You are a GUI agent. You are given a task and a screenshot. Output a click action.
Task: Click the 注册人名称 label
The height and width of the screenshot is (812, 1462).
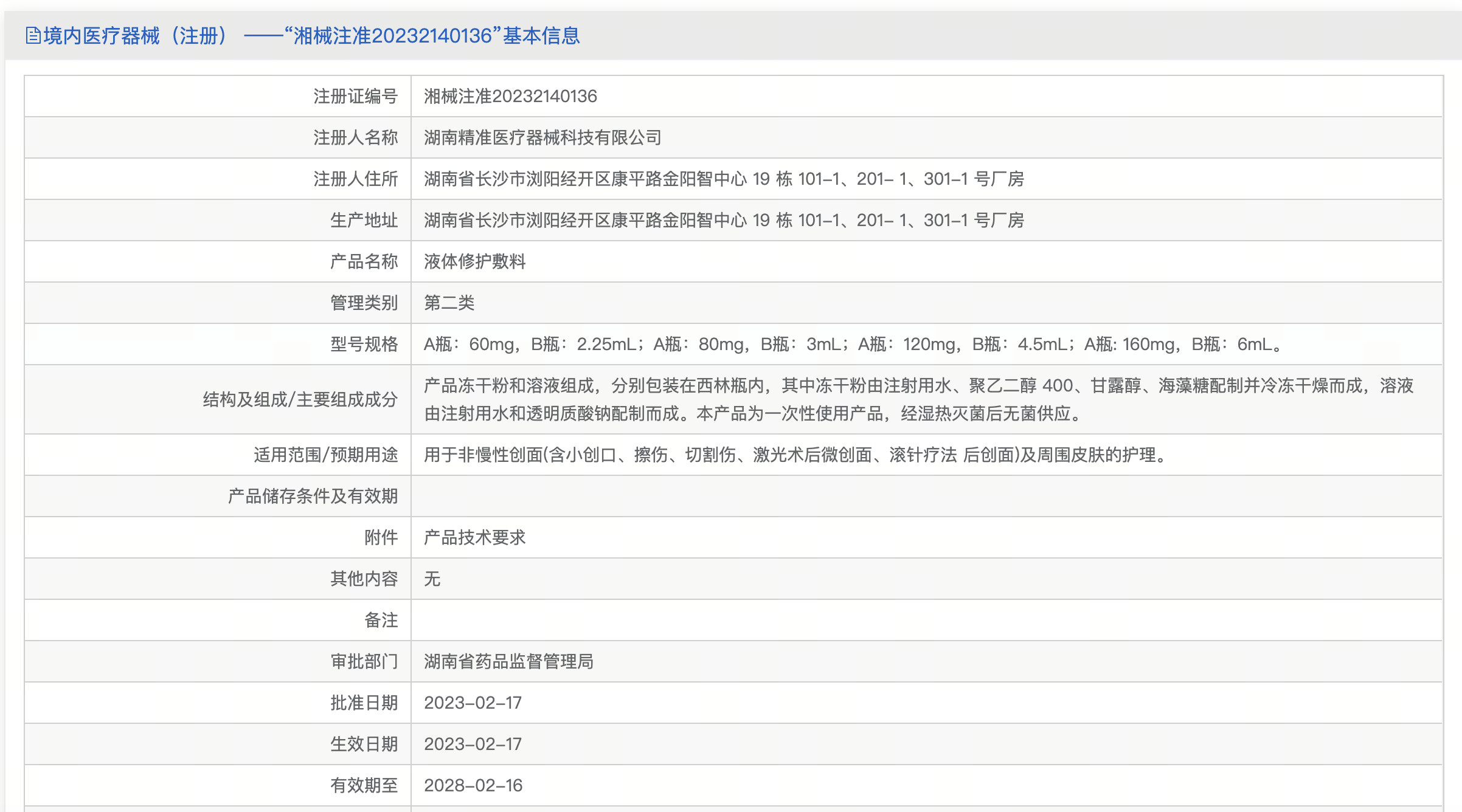[x=355, y=137]
